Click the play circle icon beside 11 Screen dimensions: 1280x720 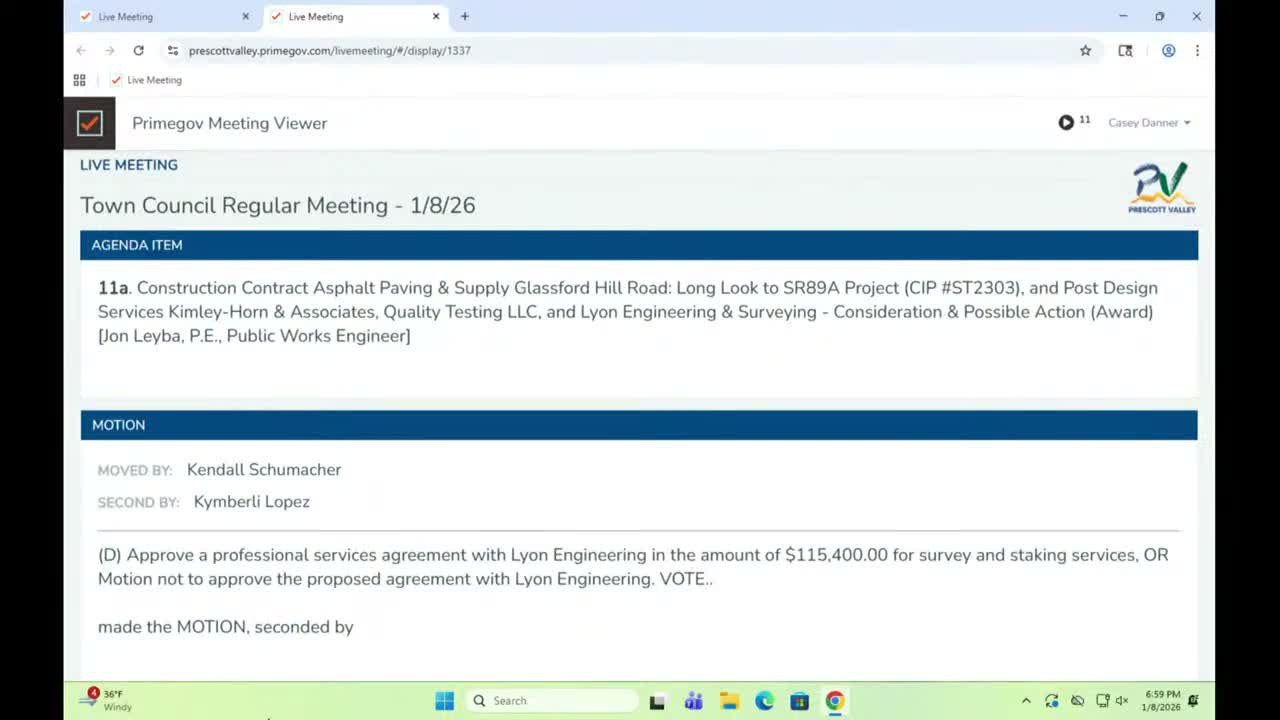(1066, 123)
